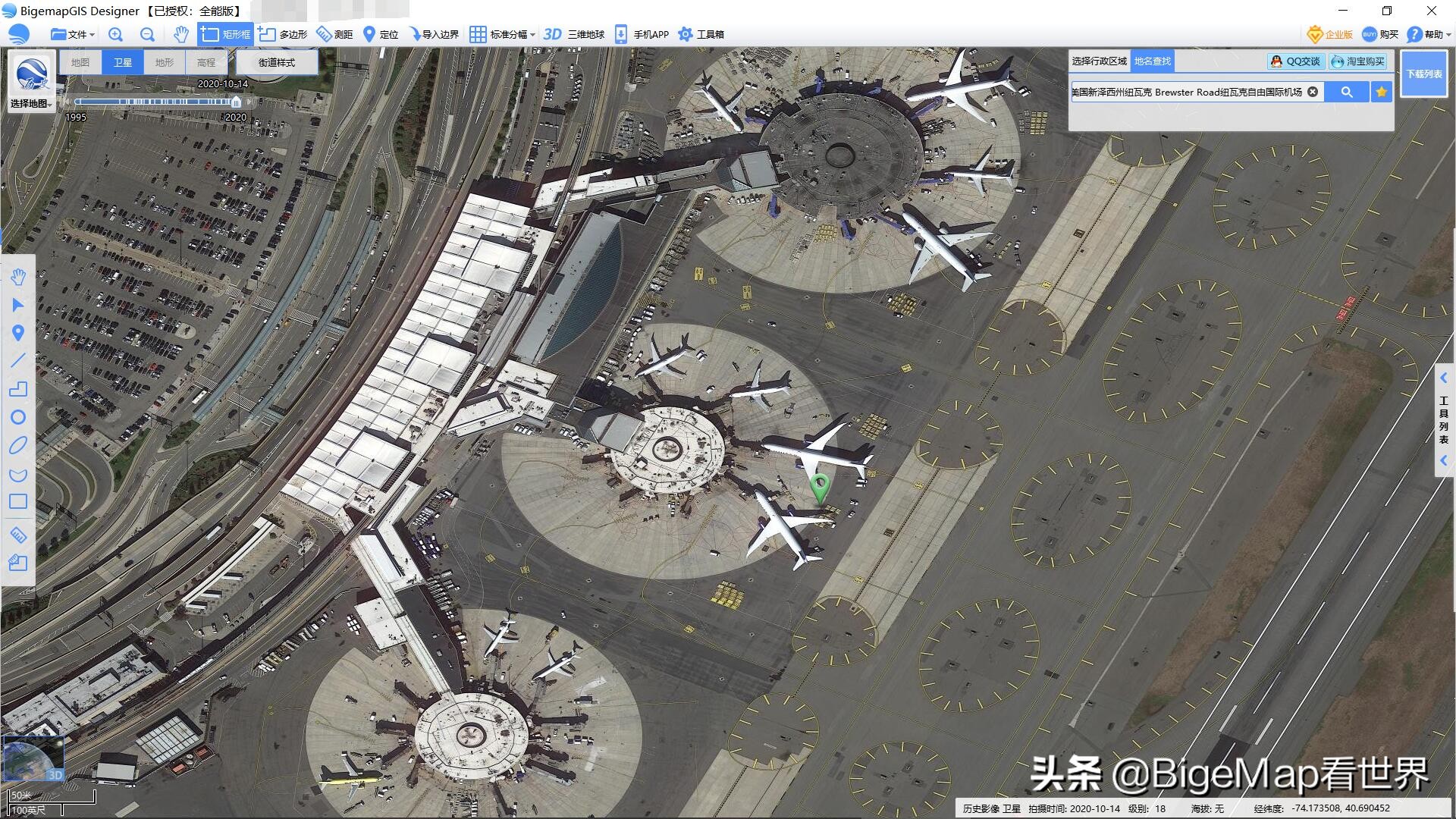Switch to the 卫星 satellite layer tab

coord(123,62)
